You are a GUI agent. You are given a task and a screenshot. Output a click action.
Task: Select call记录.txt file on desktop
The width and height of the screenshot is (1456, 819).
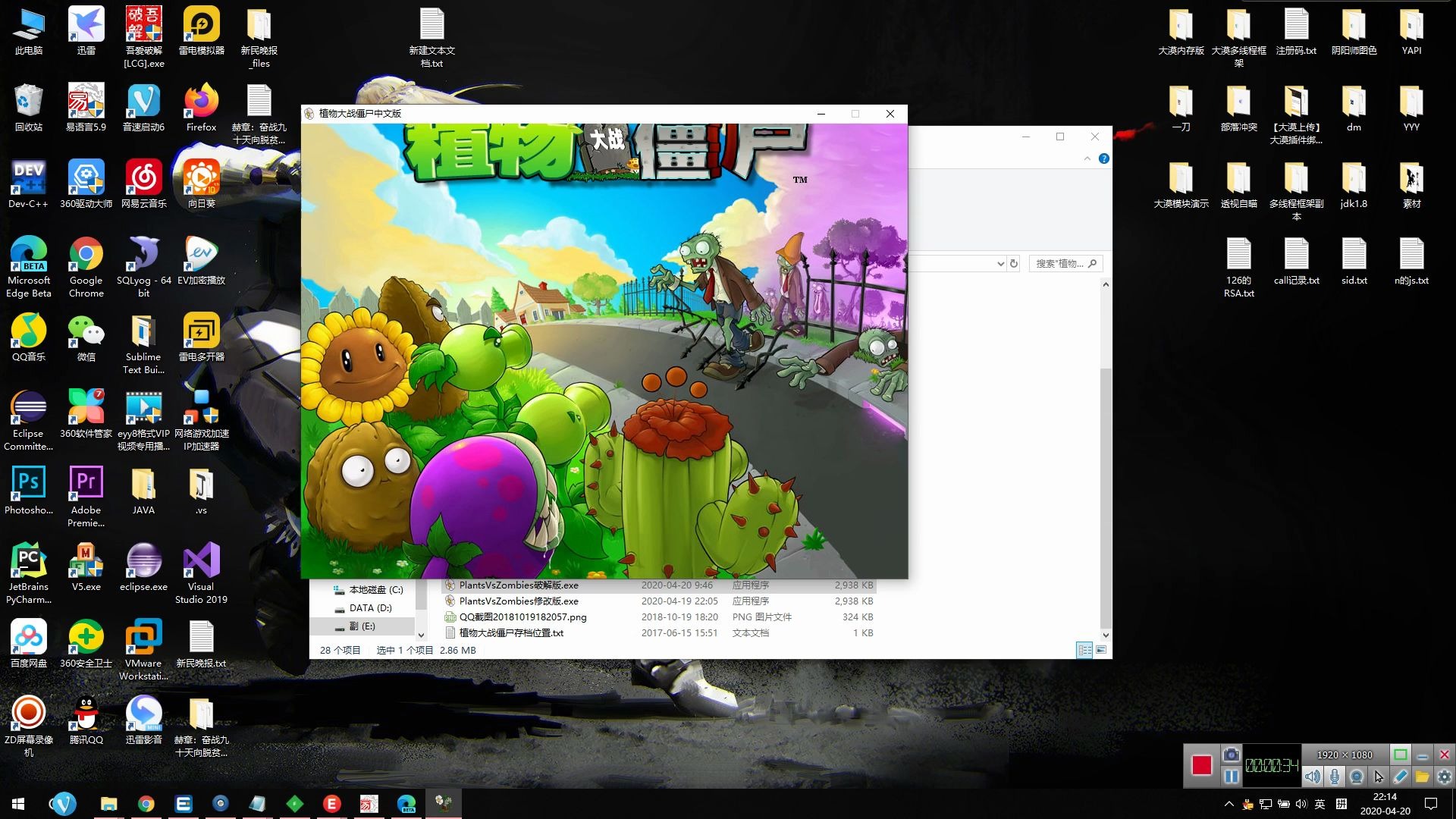(1297, 261)
